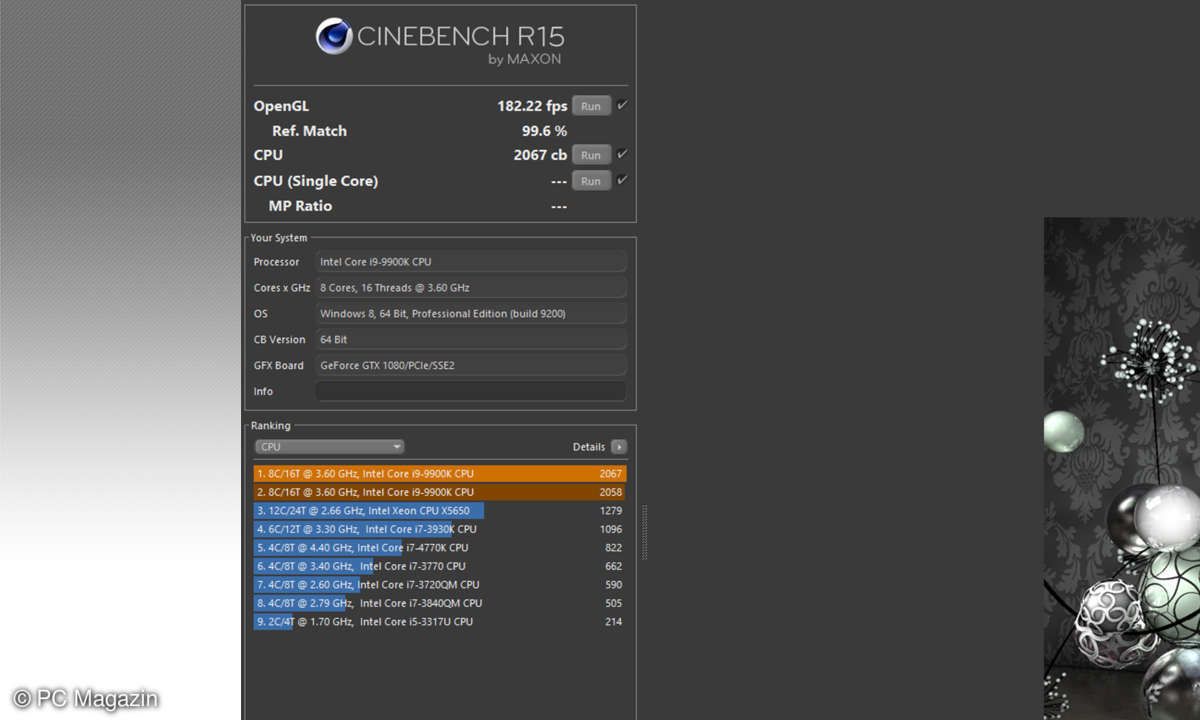Click the Ref. Match value 99.6 %
Viewport: 1200px width, 720px height.
544,131
